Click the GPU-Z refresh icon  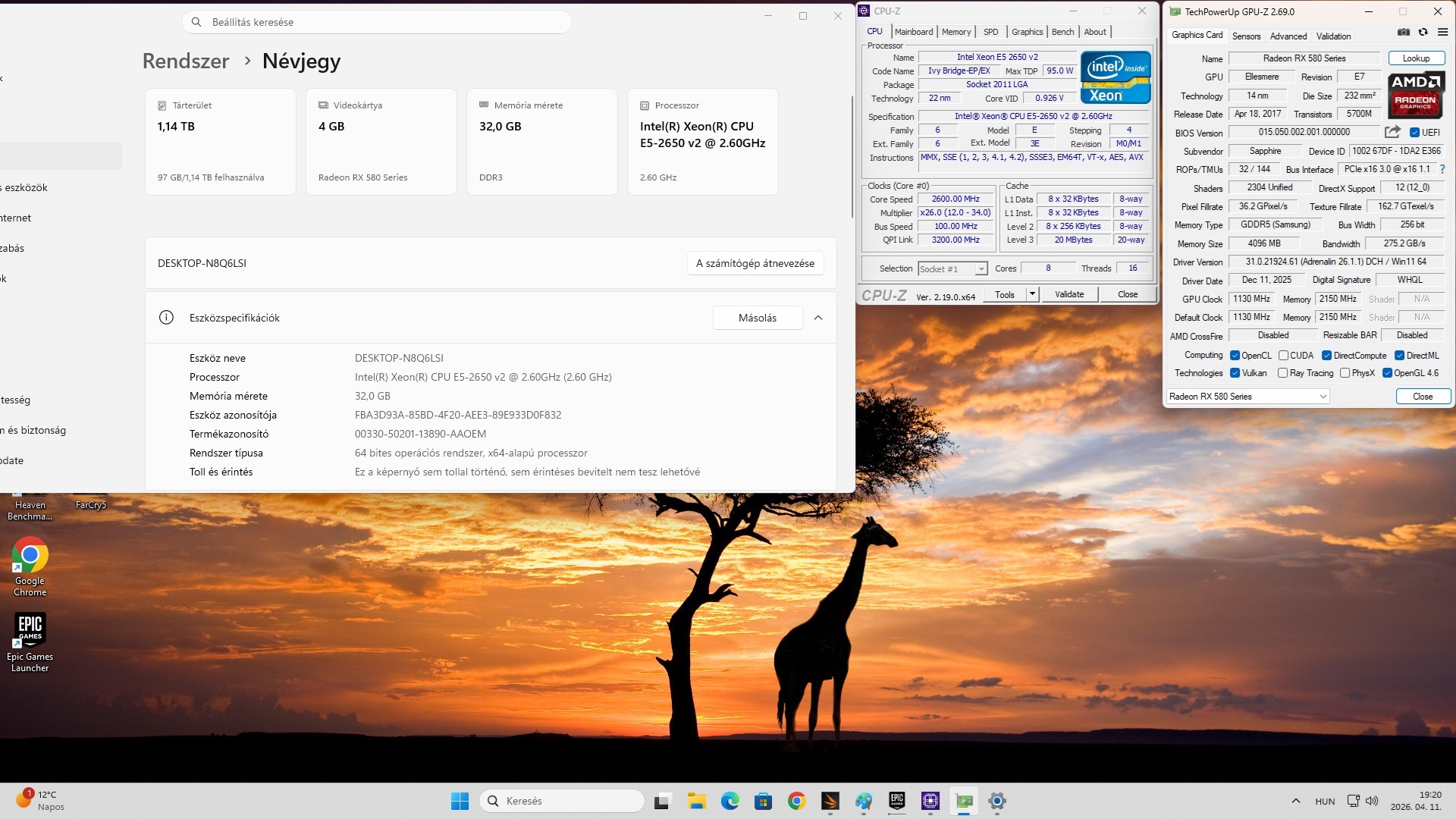click(1423, 33)
